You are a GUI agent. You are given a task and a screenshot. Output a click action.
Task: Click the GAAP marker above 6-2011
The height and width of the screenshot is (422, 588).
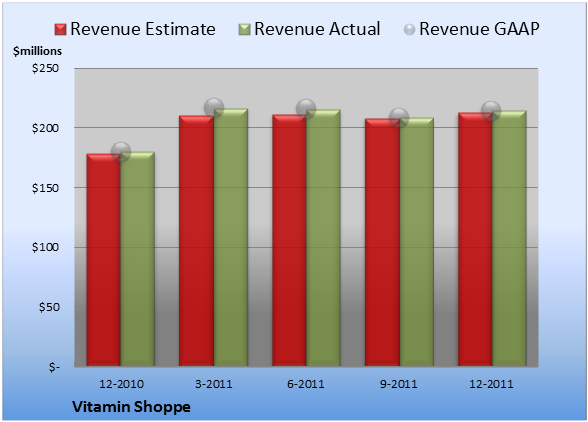(x=306, y=109)
